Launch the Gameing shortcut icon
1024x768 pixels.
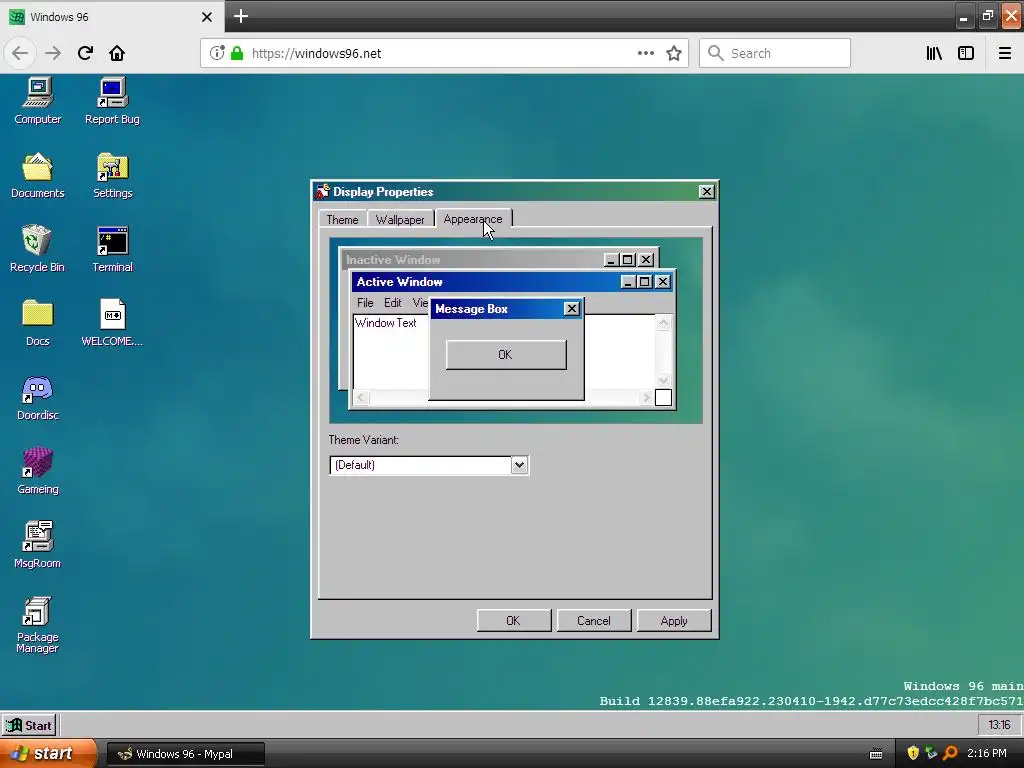click(38, 470)
